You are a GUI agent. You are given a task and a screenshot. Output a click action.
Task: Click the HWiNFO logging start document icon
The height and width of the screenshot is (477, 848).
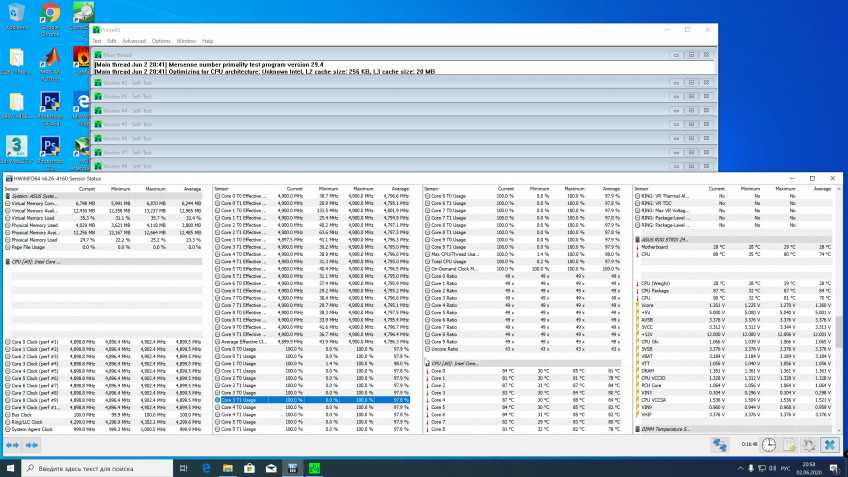(789, 445)
